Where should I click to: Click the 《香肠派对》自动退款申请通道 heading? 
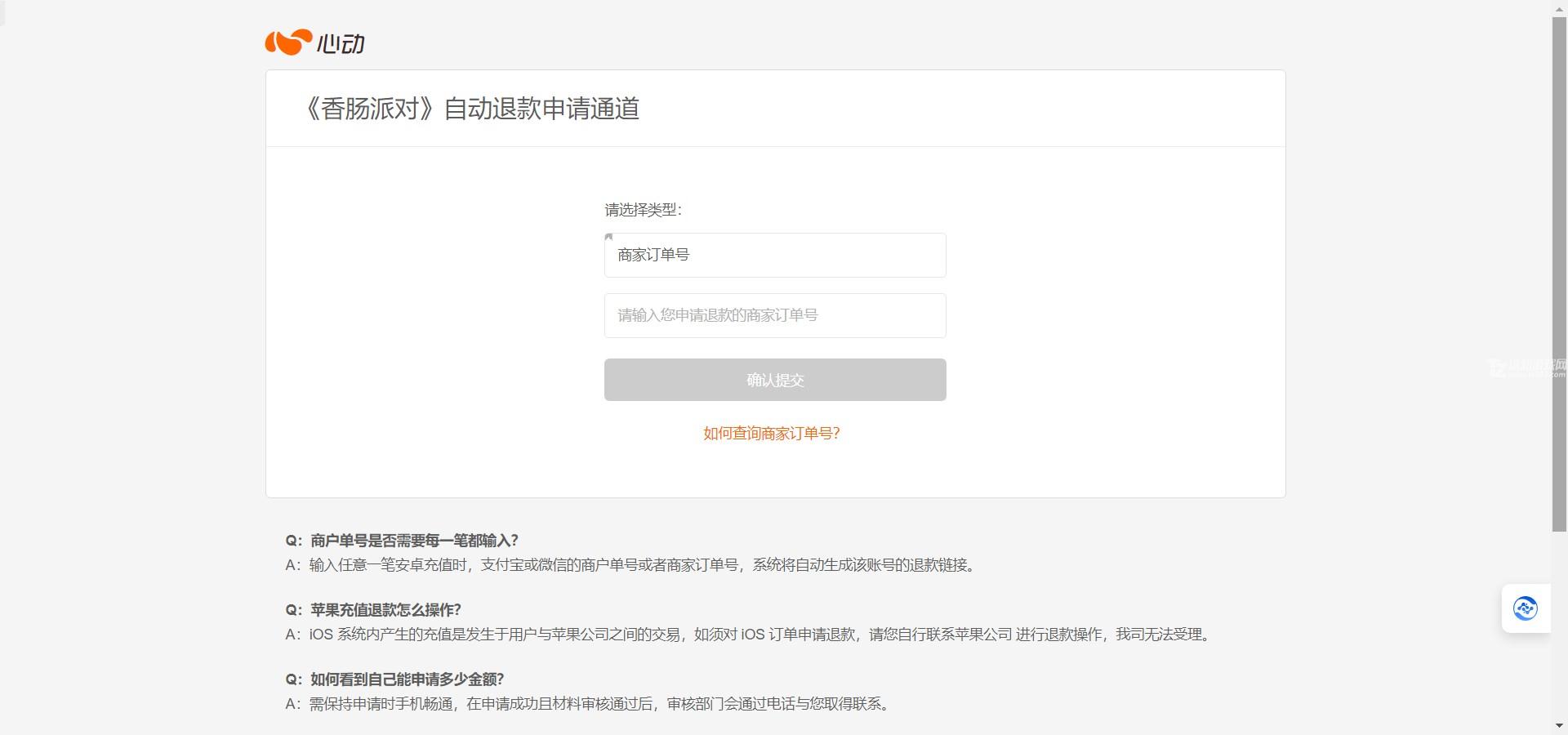click(470, 109)
